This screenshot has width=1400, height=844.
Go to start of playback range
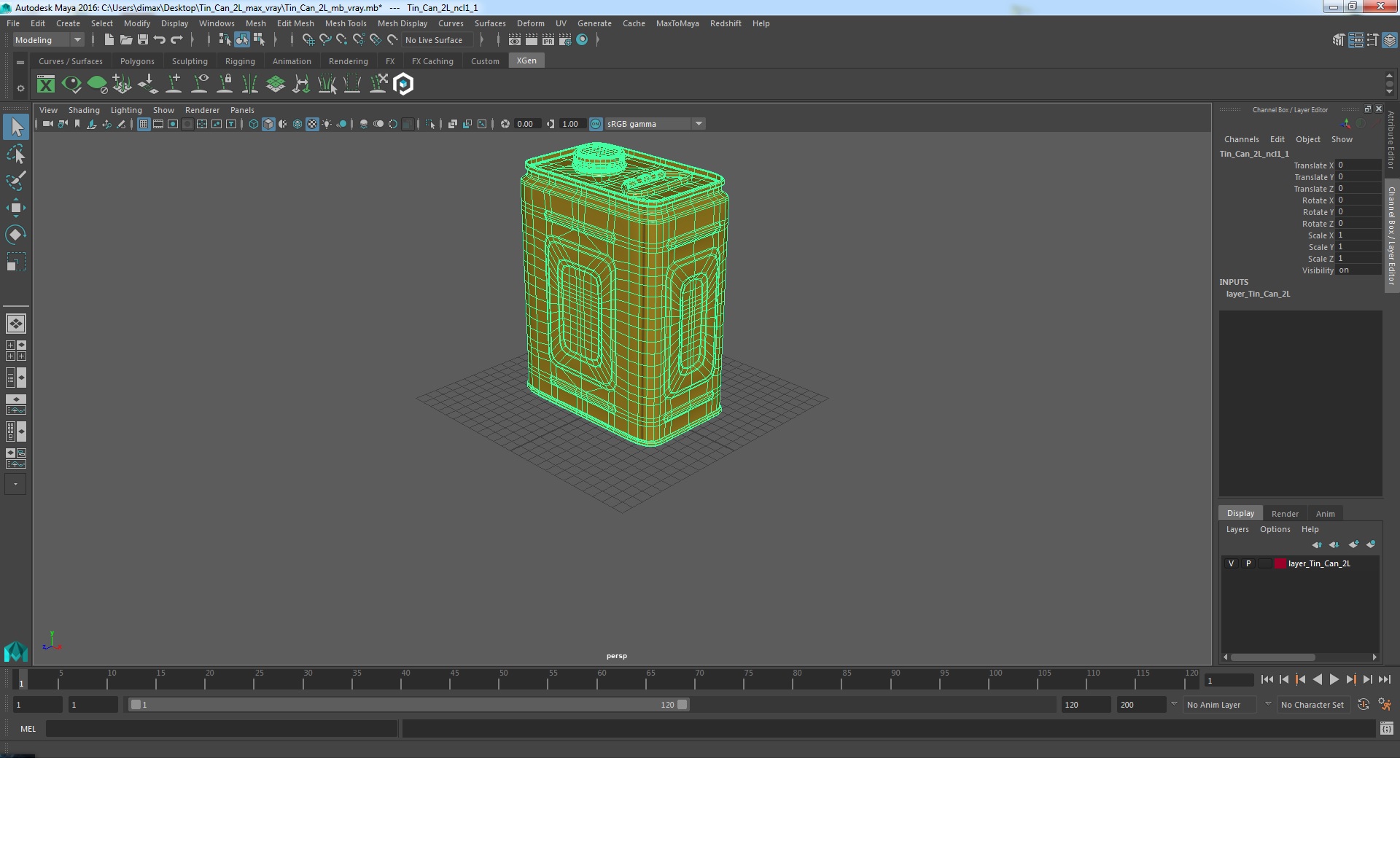(x=1267, y=679)
